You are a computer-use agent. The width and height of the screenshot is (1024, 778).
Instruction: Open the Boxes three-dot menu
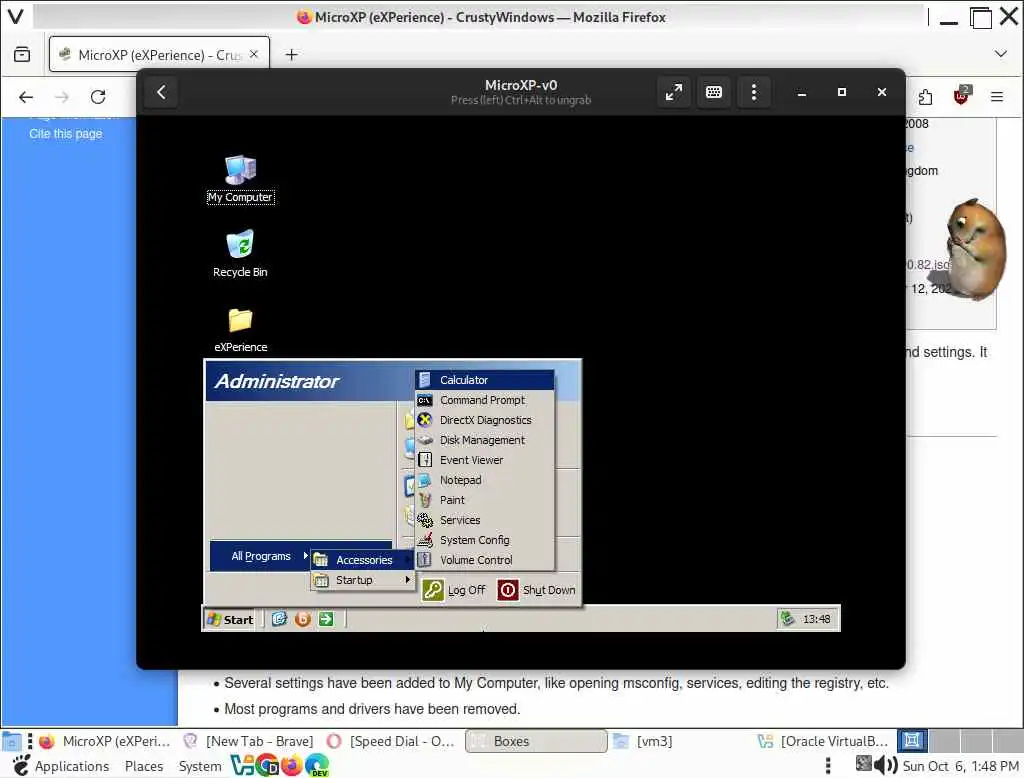click(754, 92)
